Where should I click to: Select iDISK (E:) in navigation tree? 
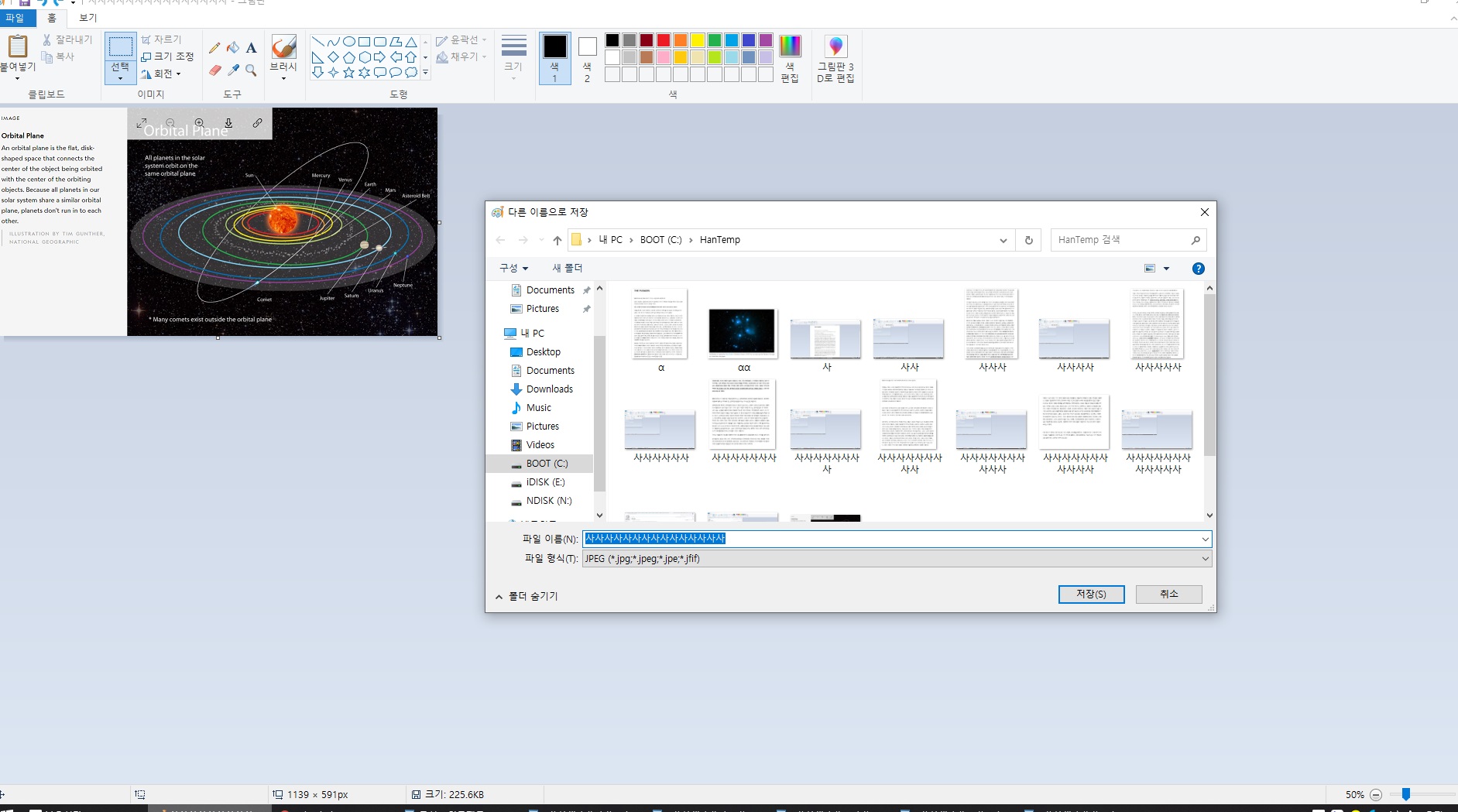pyautogui.click(x=545, y=482)
